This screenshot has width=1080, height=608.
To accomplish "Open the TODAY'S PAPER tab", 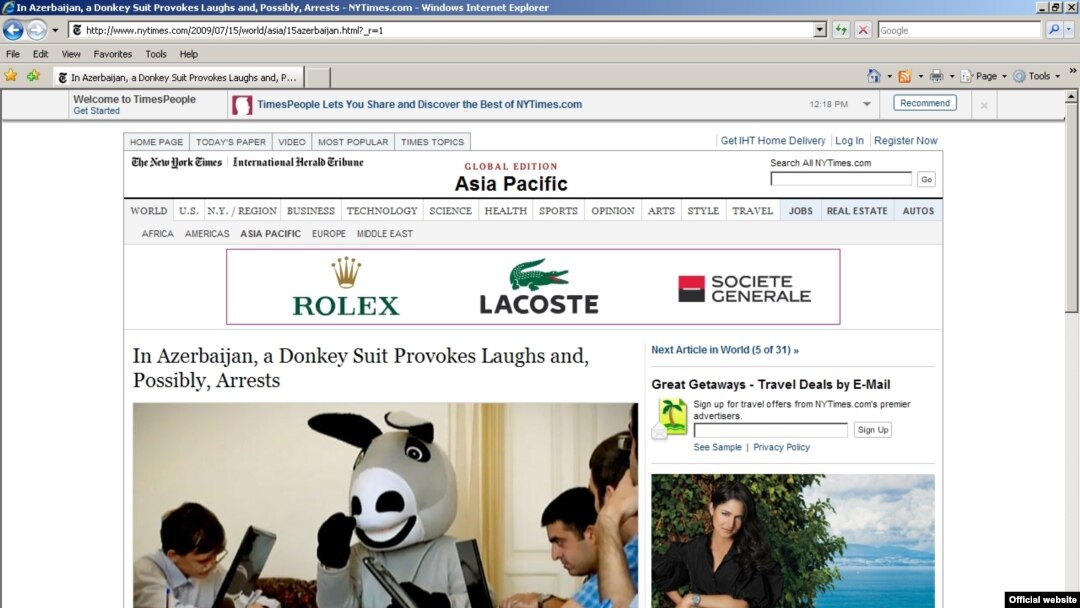I will 231,142.
